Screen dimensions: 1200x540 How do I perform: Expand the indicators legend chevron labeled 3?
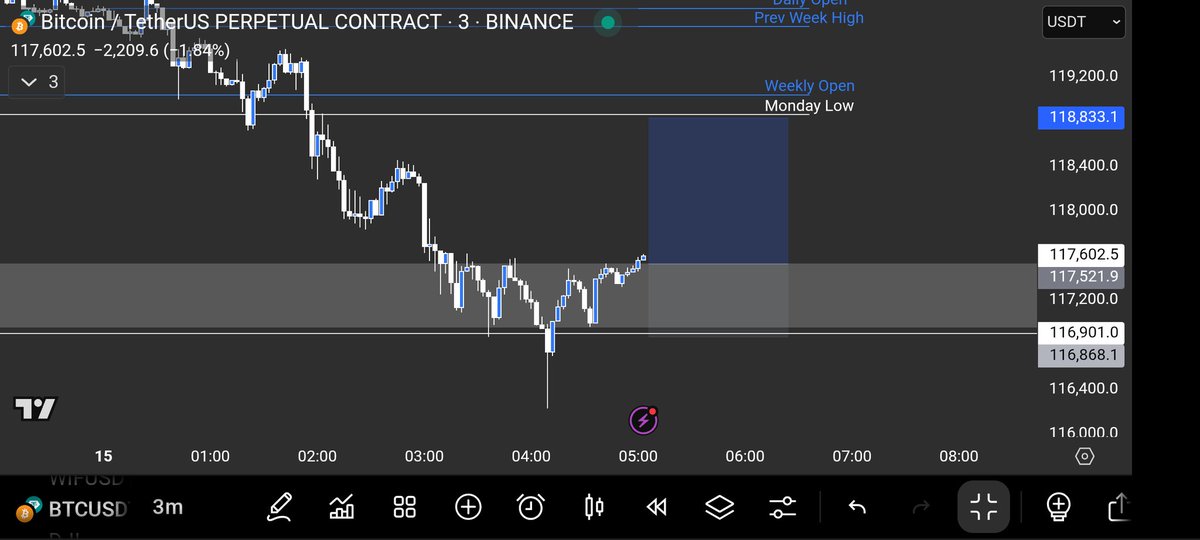37,82
